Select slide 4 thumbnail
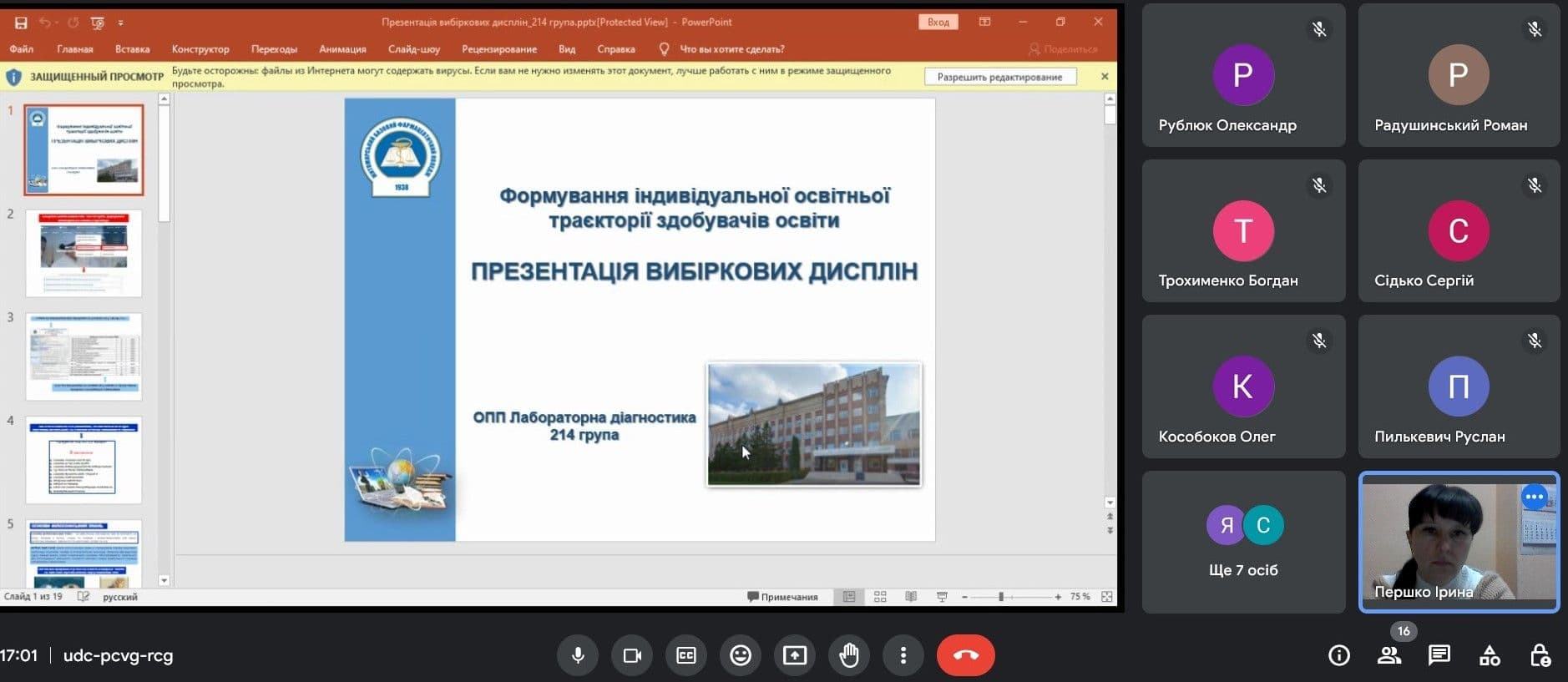Viewport: 1568px width, 682px height. pos(83,460)
